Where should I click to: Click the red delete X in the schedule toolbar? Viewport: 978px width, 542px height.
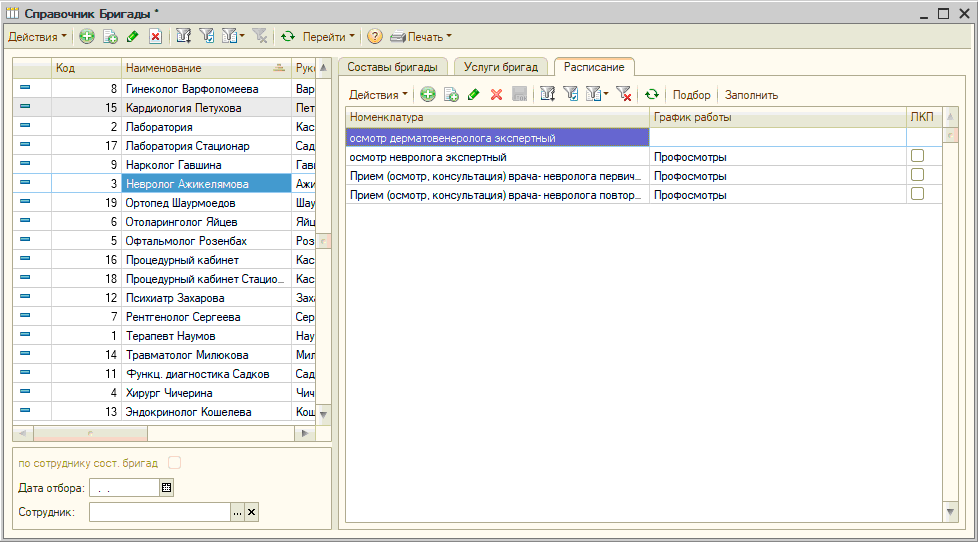(496, 95)
